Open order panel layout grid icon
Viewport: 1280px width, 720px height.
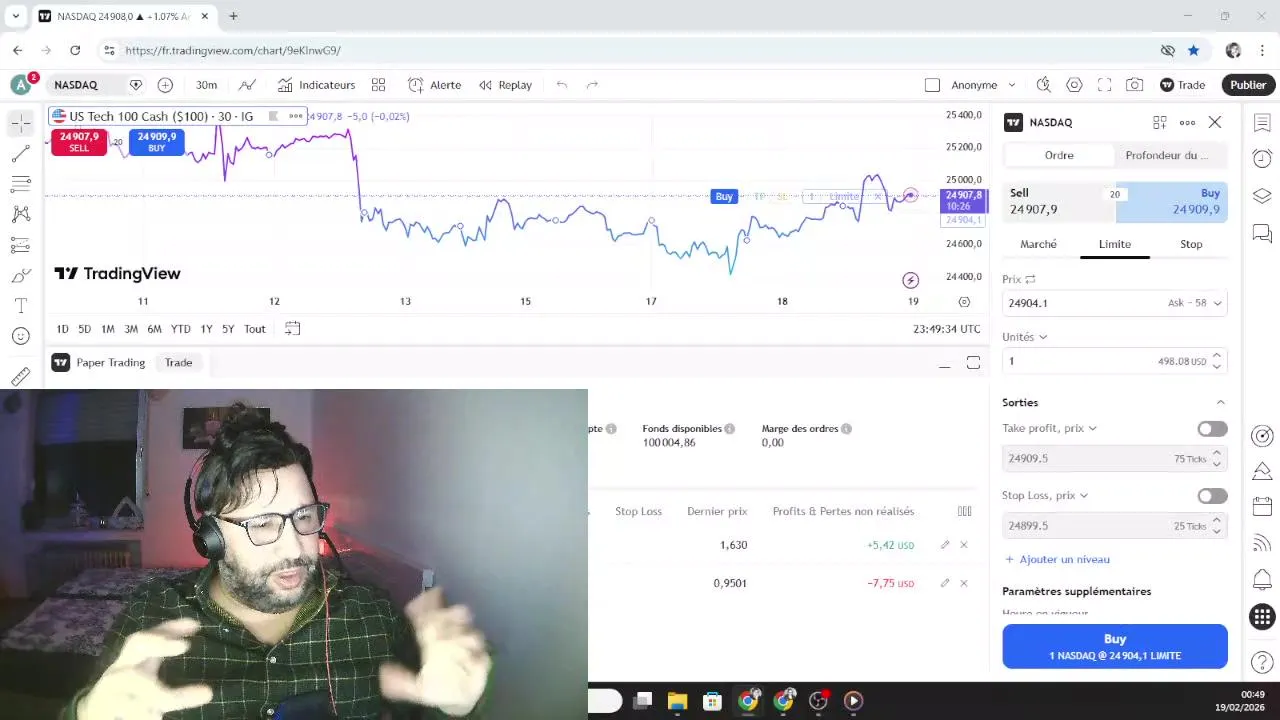click(x=1160, y=122)
